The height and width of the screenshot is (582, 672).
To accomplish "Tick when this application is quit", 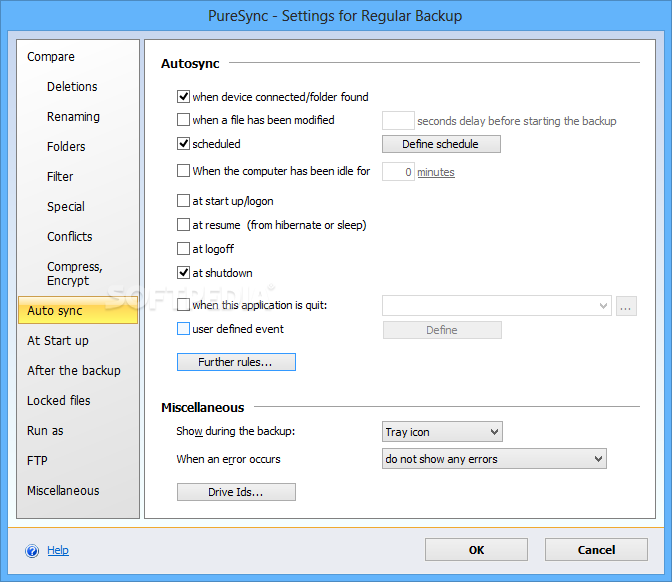I will pyautogui.click(x=183, y=305).
